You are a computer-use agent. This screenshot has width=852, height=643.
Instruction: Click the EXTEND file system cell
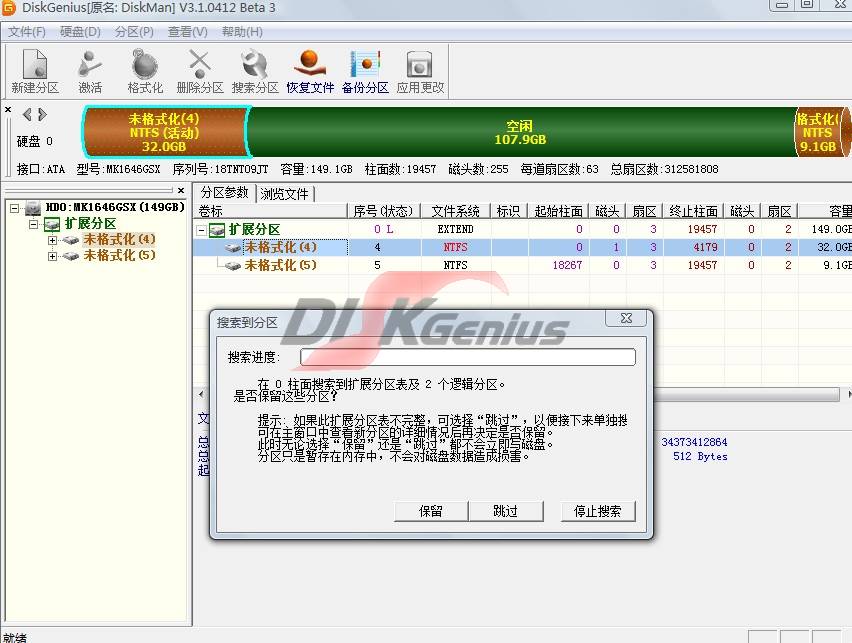[x=455, y=229]
